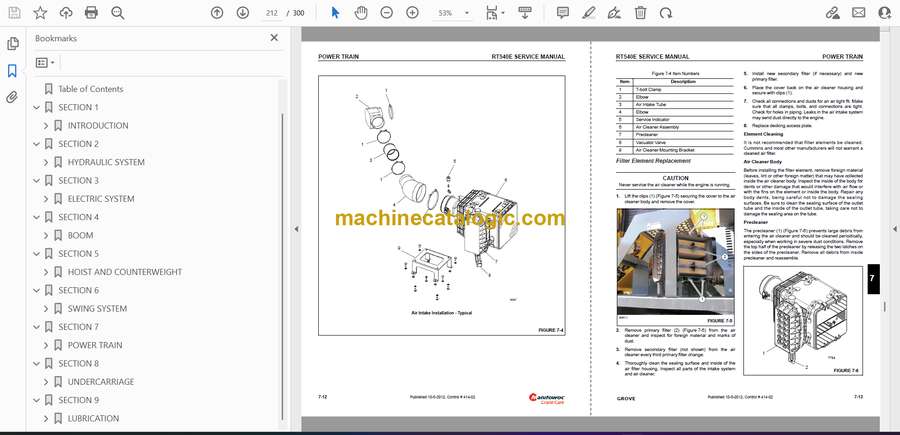Click the Rotate page icon
900x435 pixels.
pos(666,13)
